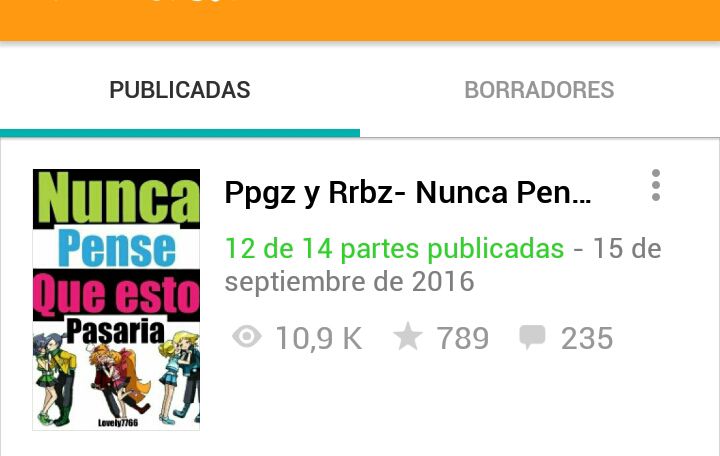Image resolution: width=720 pixels, height=456 pixels.
Task: Click the blue 'Pense' word on the cover
Action: (x=117, y=249)
